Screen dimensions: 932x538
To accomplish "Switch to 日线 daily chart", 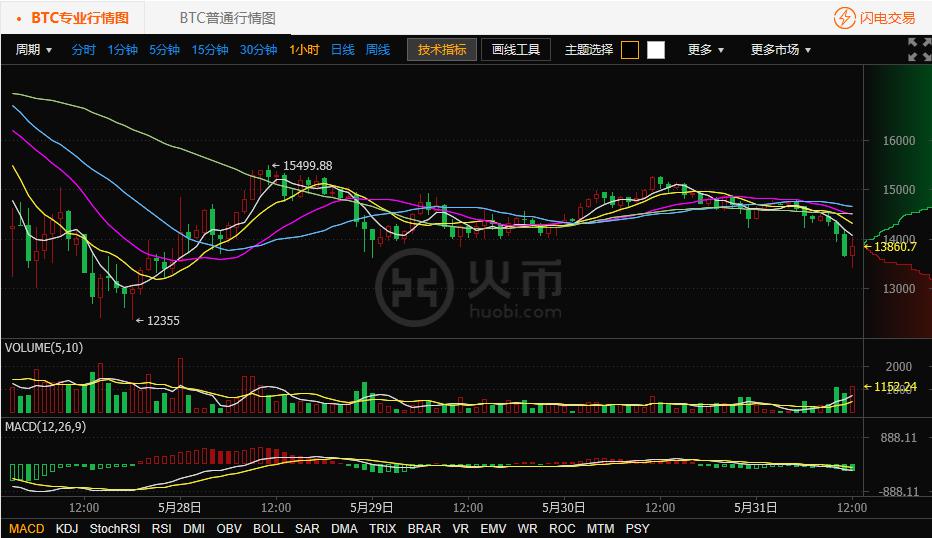I will pyautogui.click(x=342, y=50).
